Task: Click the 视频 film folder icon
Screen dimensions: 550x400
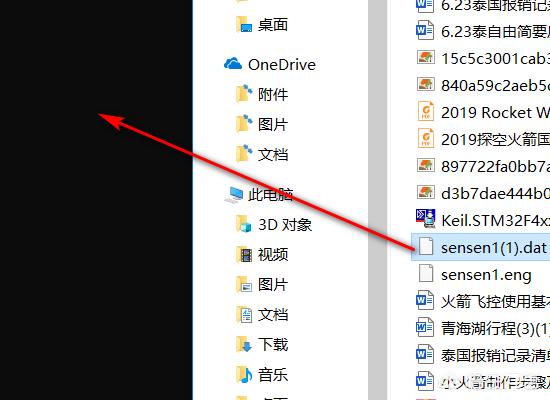Action: click(x=244, y=255)
